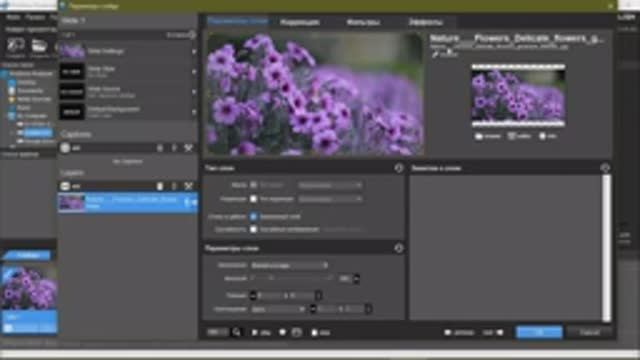640x360 pixels.
Task: Select slide thumbnail in main window slide list
Action: click(29, 288)
